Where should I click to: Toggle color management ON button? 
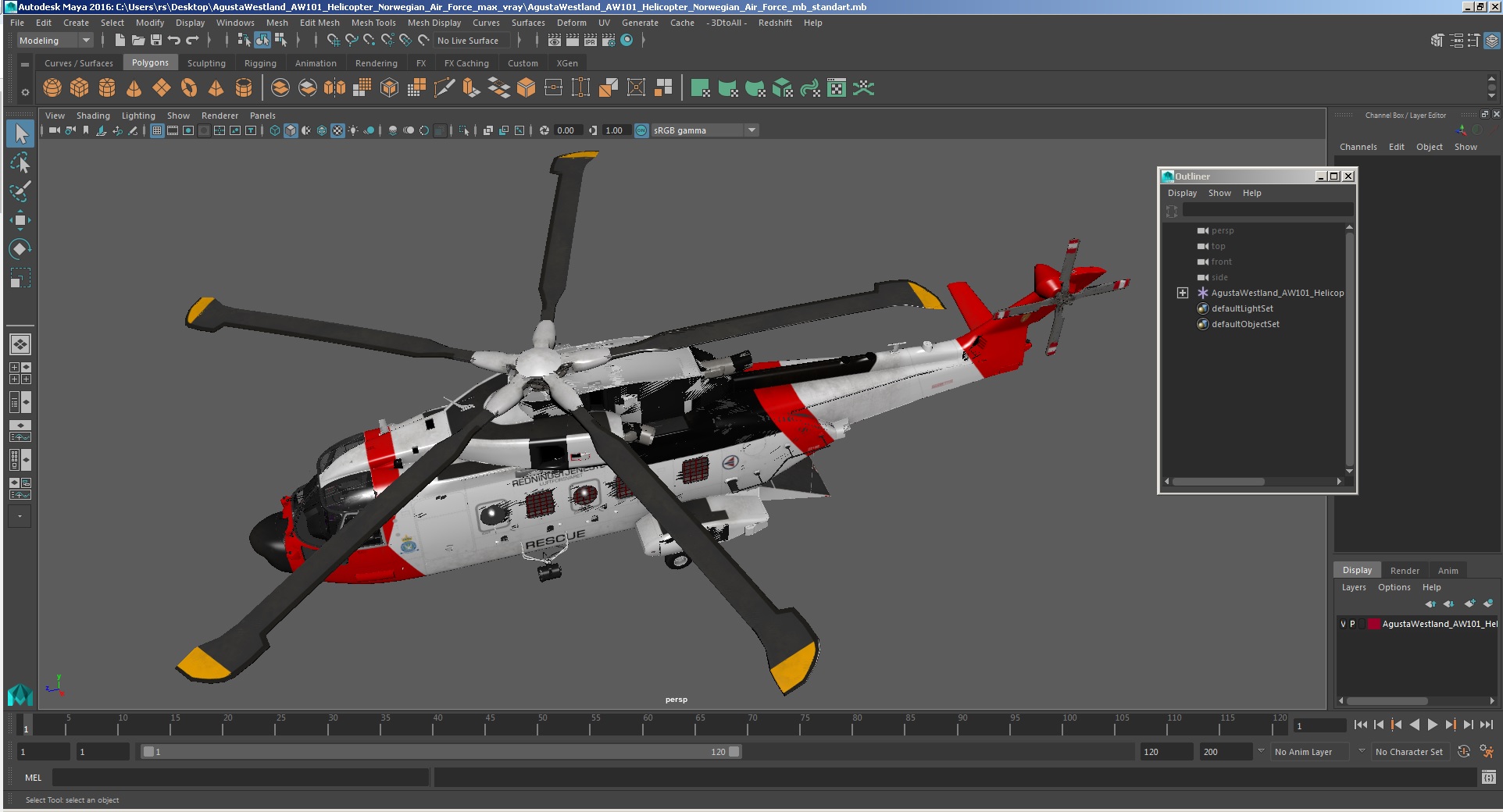[641, 130]
